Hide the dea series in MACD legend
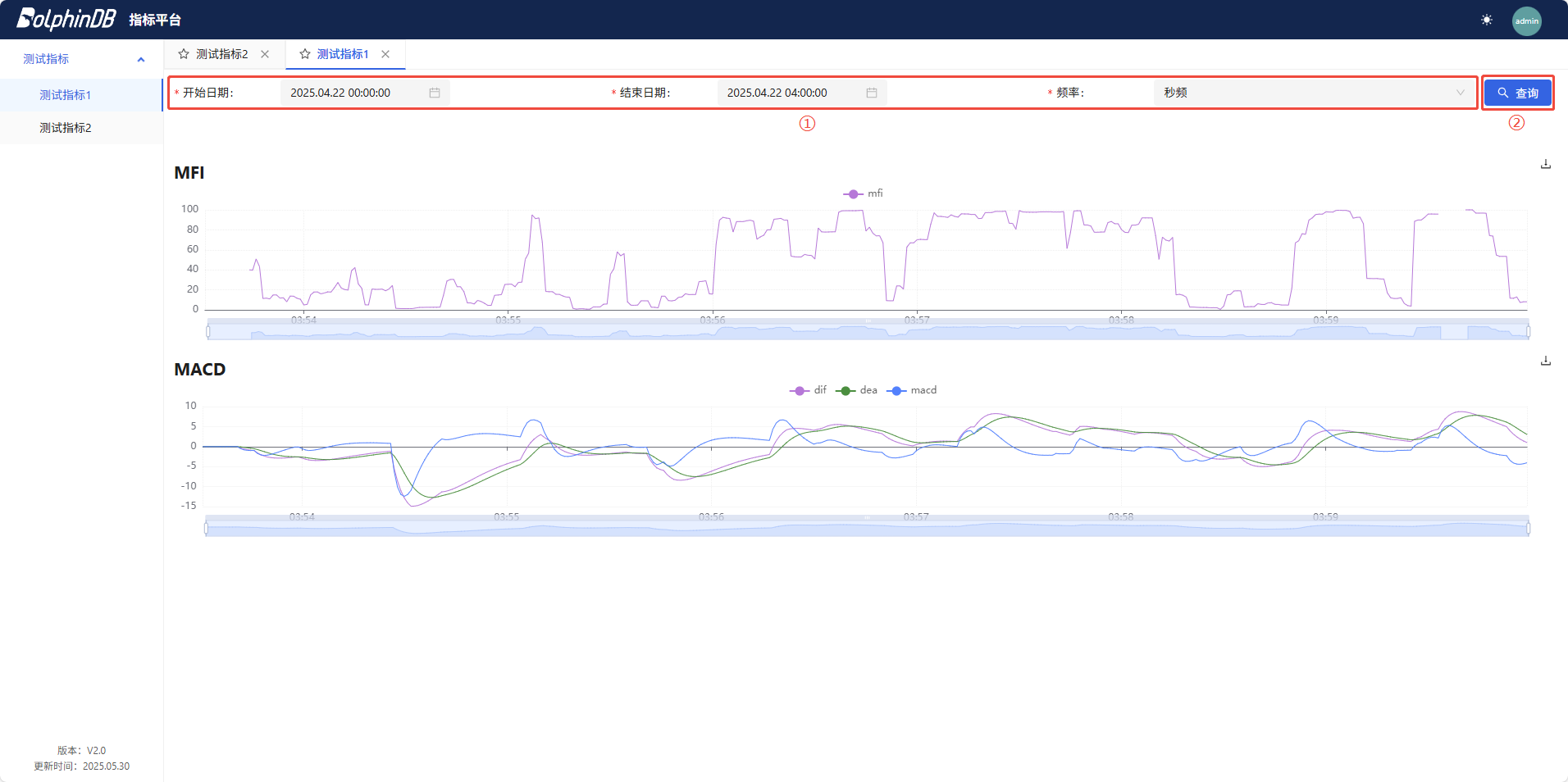The image size is (1568, 782). [x=856, y=390]
